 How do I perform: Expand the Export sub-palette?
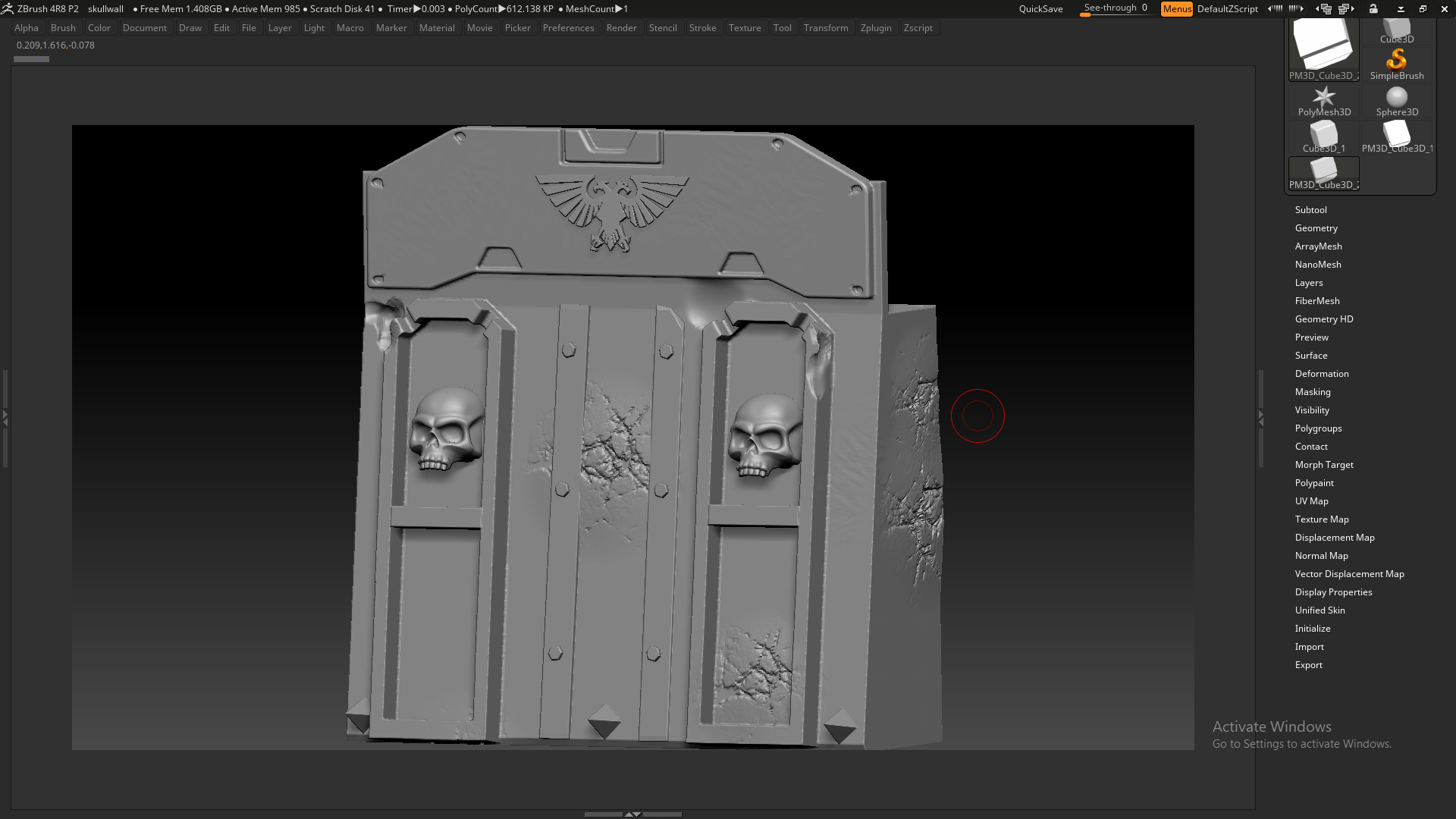click(x=1308, y=665)
